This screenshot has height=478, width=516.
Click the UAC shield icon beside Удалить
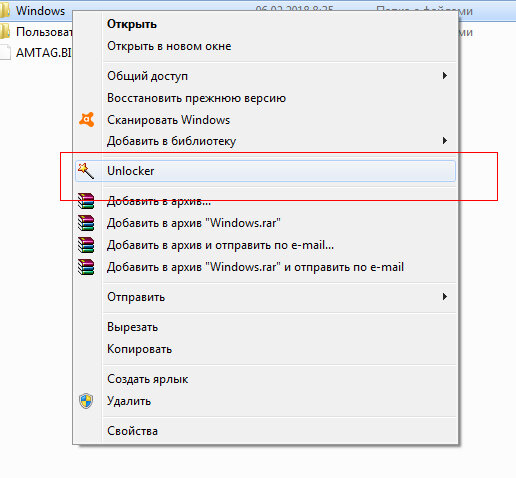(x=86, y=401)
